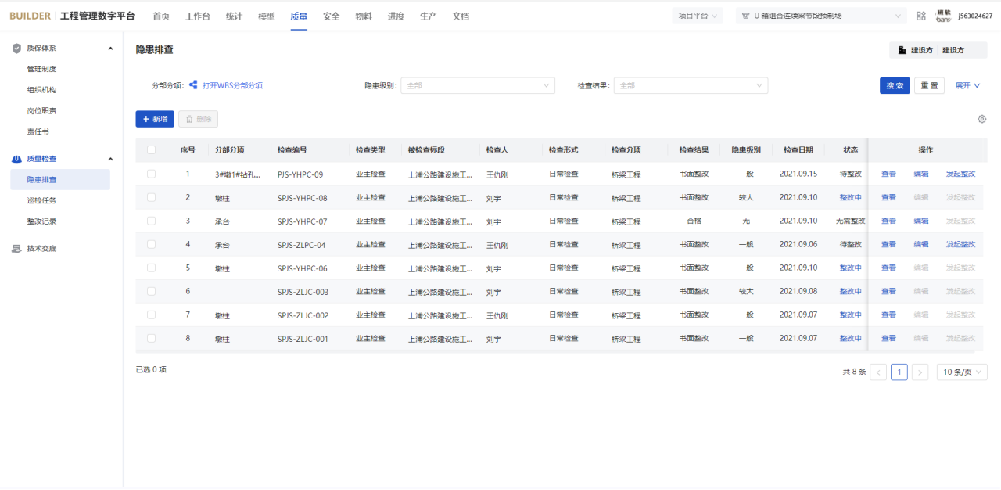The image size is (1001, 490).
Task: Click 查看 for row SPJS-ZLJC-001
Action: point(888,339)
